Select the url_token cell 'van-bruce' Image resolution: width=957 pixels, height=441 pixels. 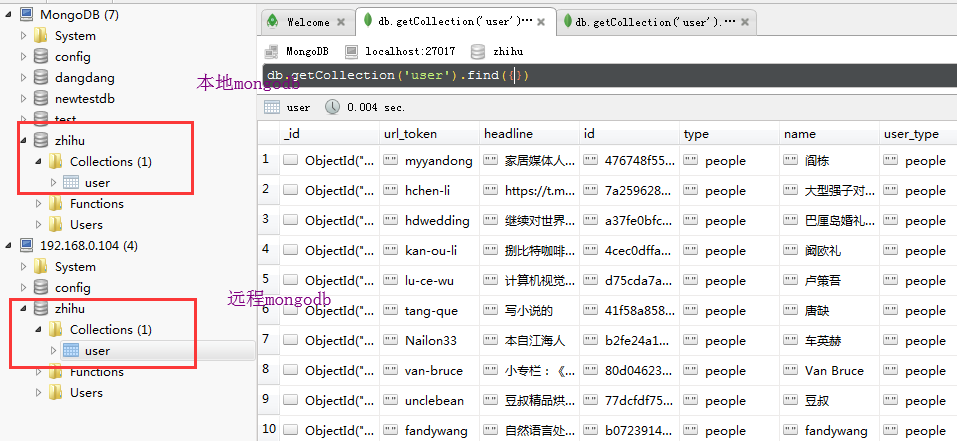[x=429, y=370]
